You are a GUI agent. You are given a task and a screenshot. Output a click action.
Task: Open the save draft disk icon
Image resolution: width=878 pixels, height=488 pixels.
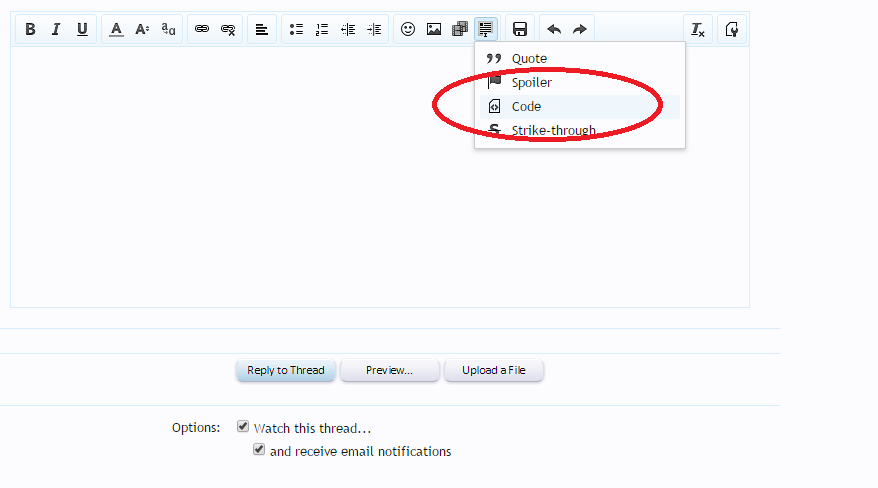pyautogui.click(x=520, y=29)
